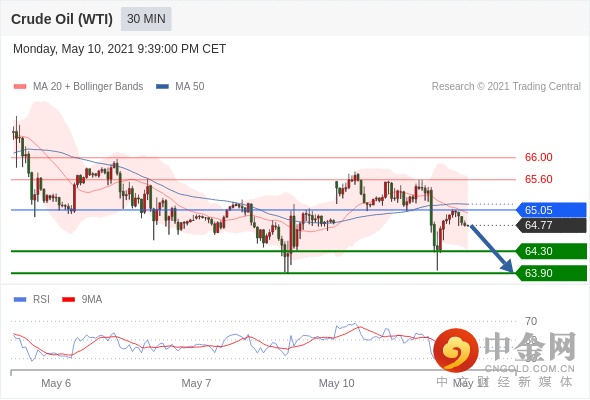Click the 64.30 support price tag
The height and width of the screenshot is (400, 590).
[x=551, y=251]
